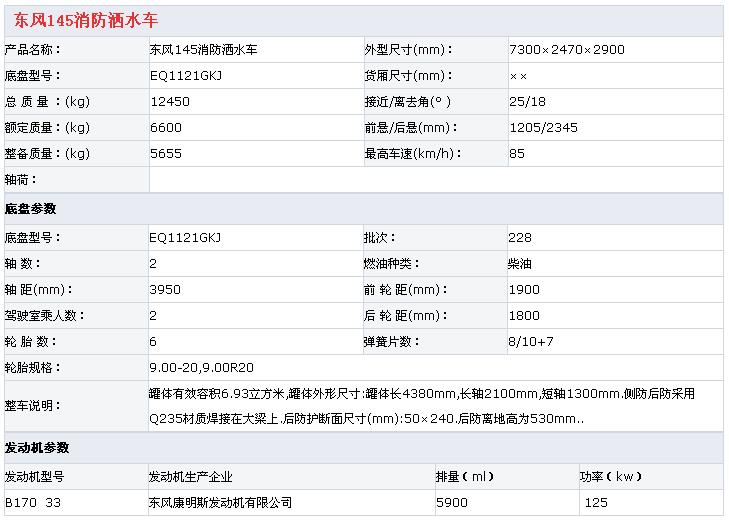Click description line starting 罐体有效容积6.93立方米
The width and height of the screenshot is (729, 521).
click(422, 394)
